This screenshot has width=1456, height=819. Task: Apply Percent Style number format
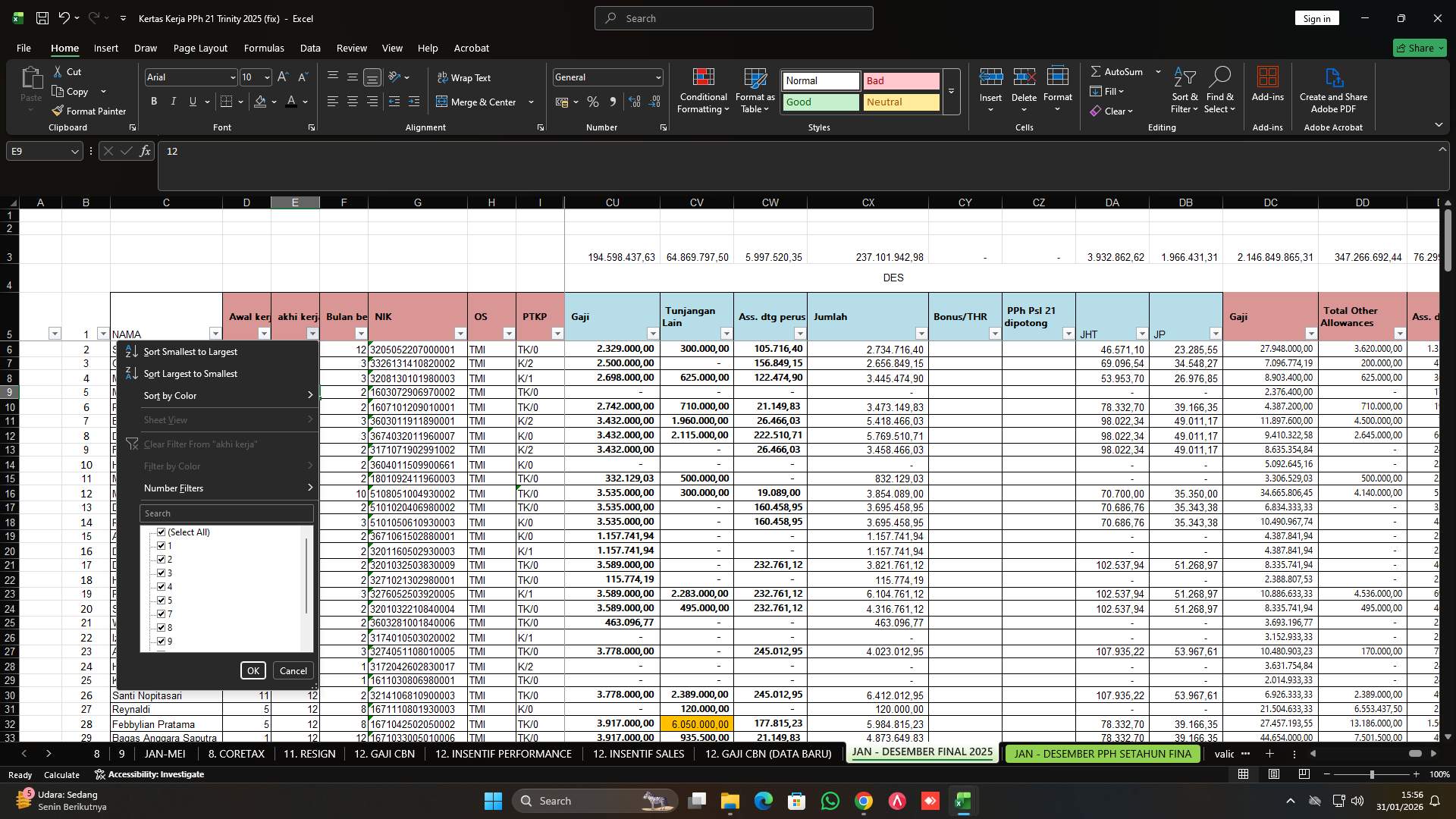click(x=593, y=102)
